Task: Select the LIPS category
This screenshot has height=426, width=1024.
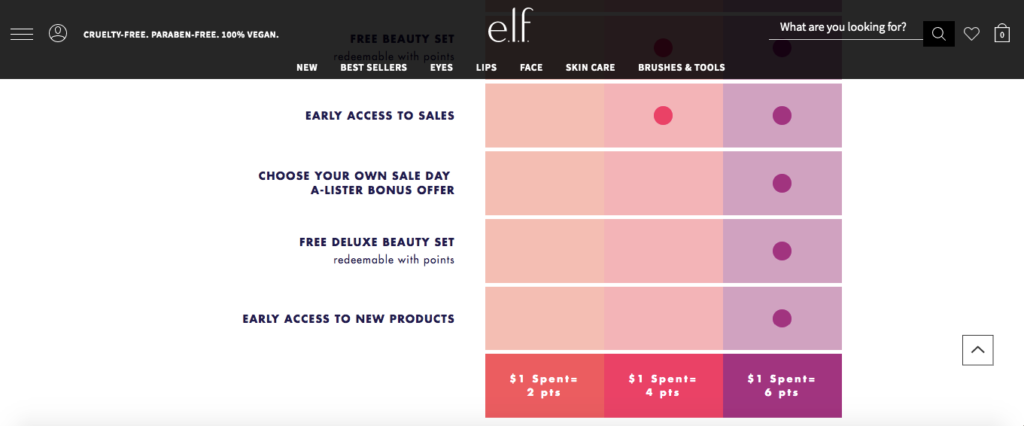Action: (487, 67)
